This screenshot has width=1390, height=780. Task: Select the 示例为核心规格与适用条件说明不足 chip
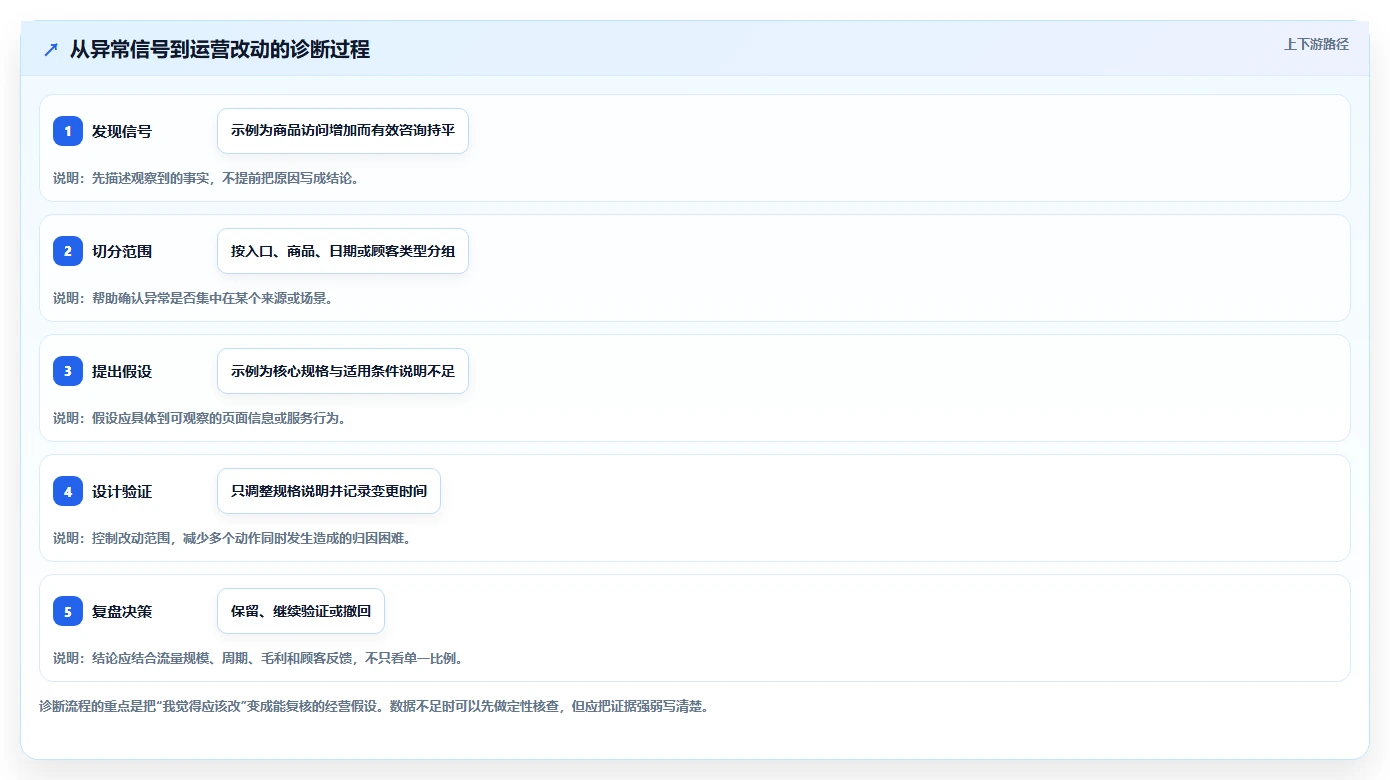tap(343, 371)
